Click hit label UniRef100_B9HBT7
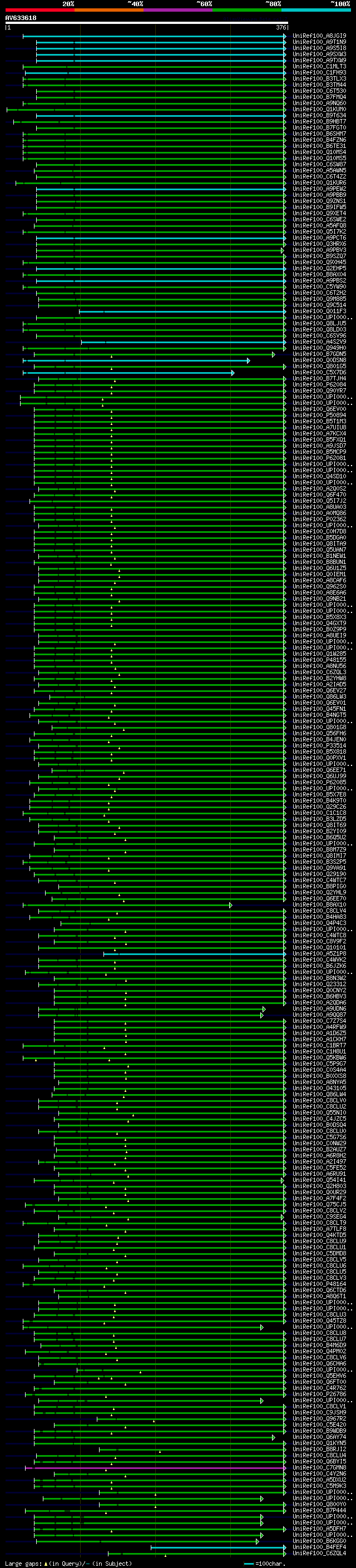The image size is (356, 1568). pyautogui.click(x=319, y=121)
